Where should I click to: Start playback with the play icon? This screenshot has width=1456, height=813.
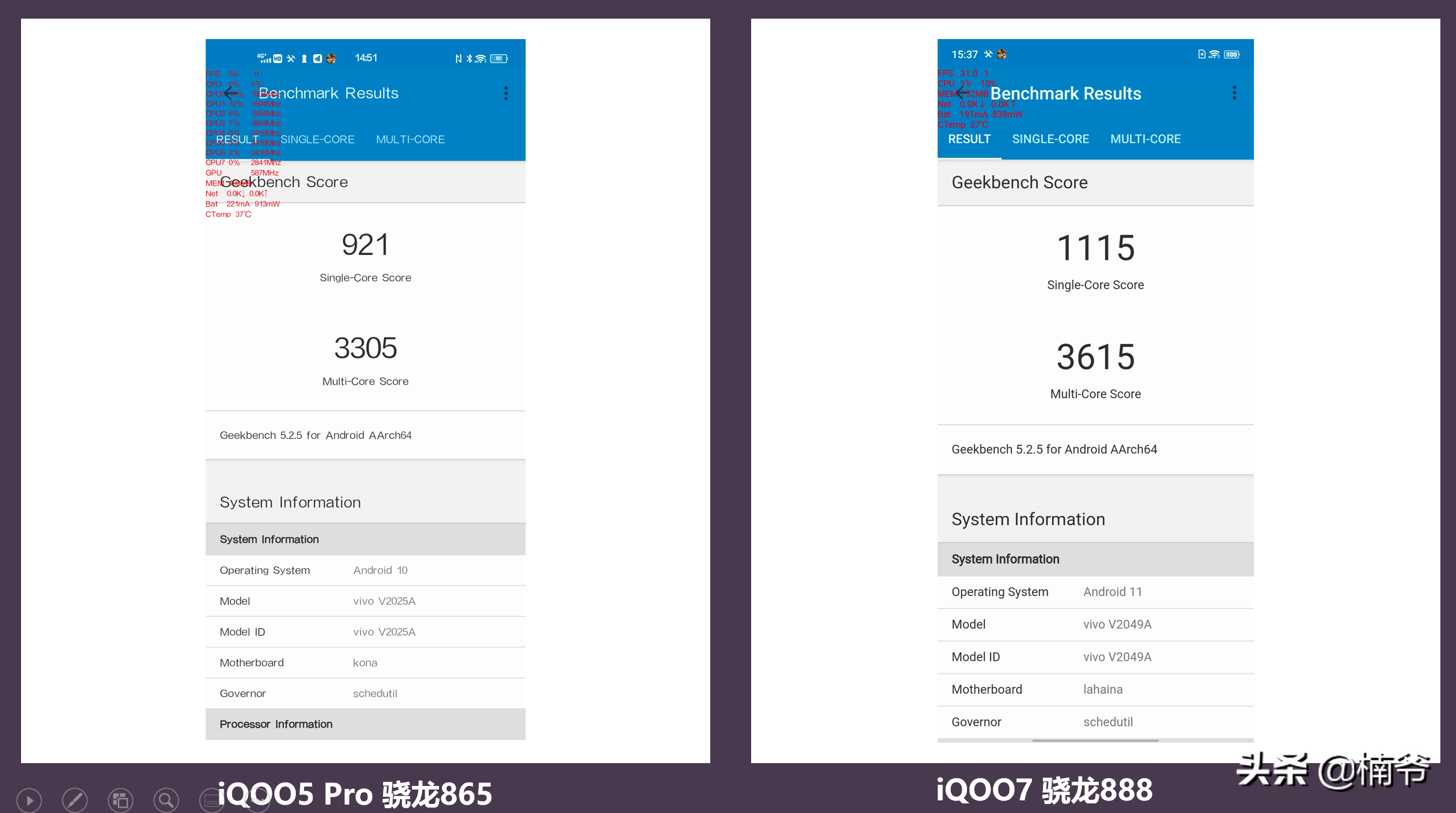(29, 800)
